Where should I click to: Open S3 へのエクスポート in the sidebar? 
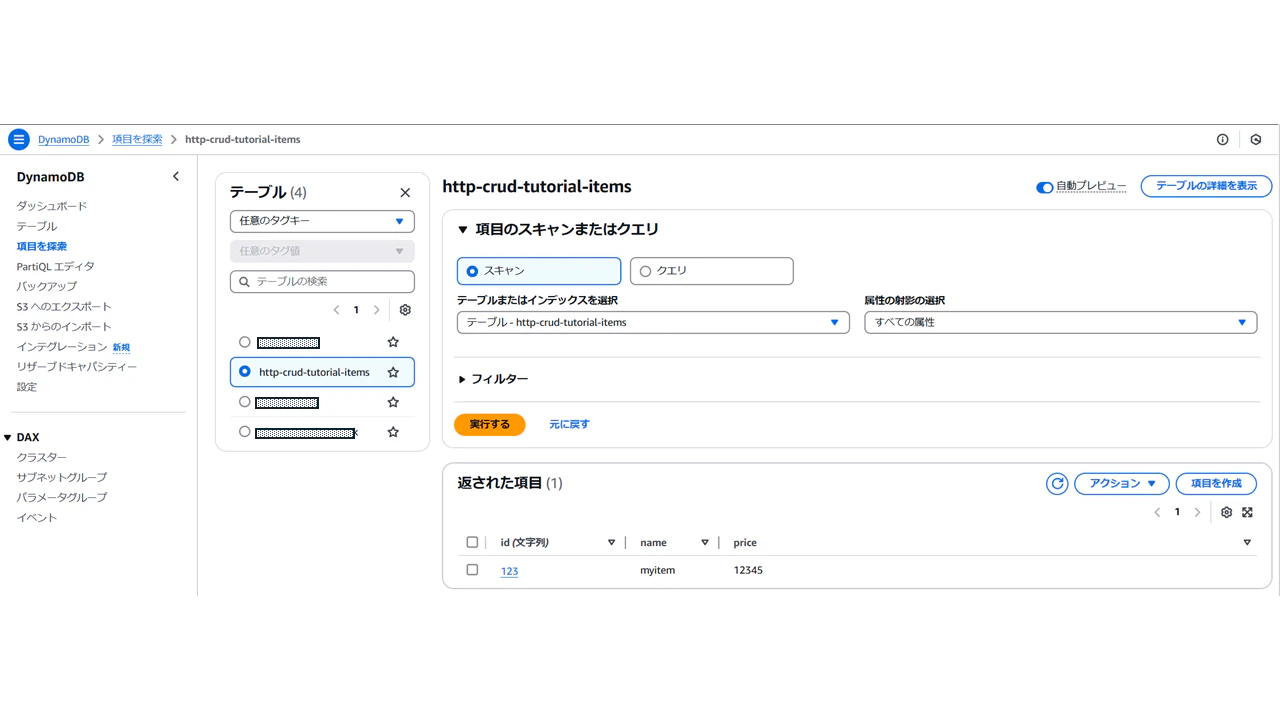[64, 307]
